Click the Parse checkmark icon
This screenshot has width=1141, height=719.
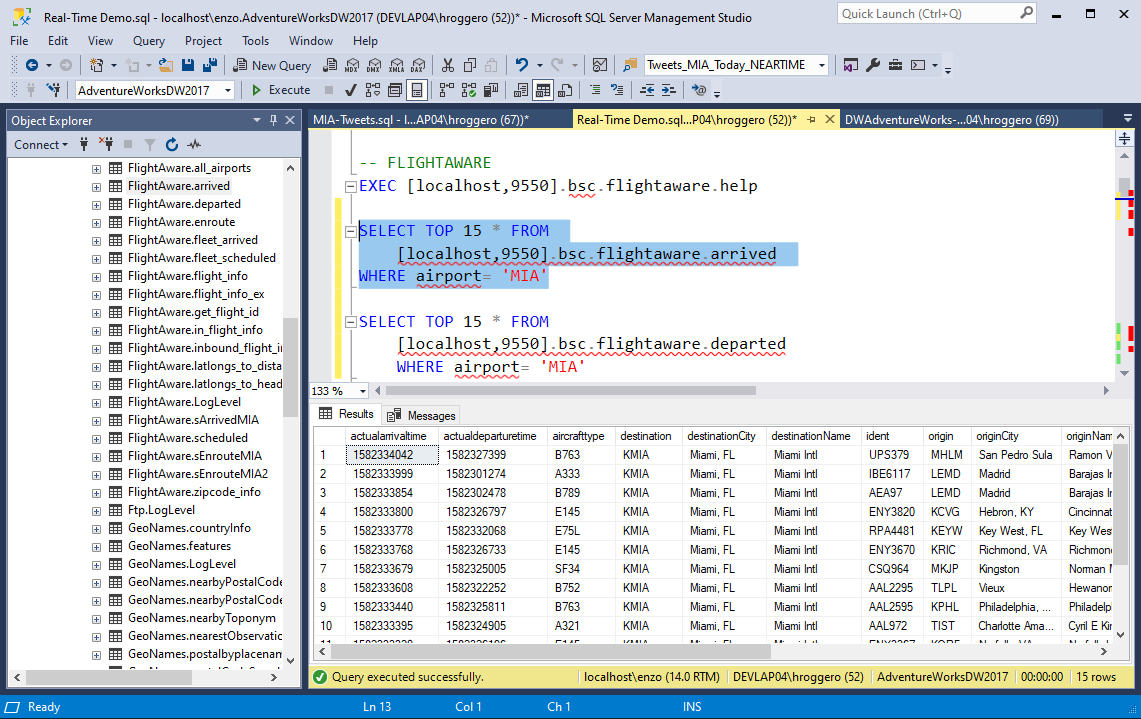351,90
